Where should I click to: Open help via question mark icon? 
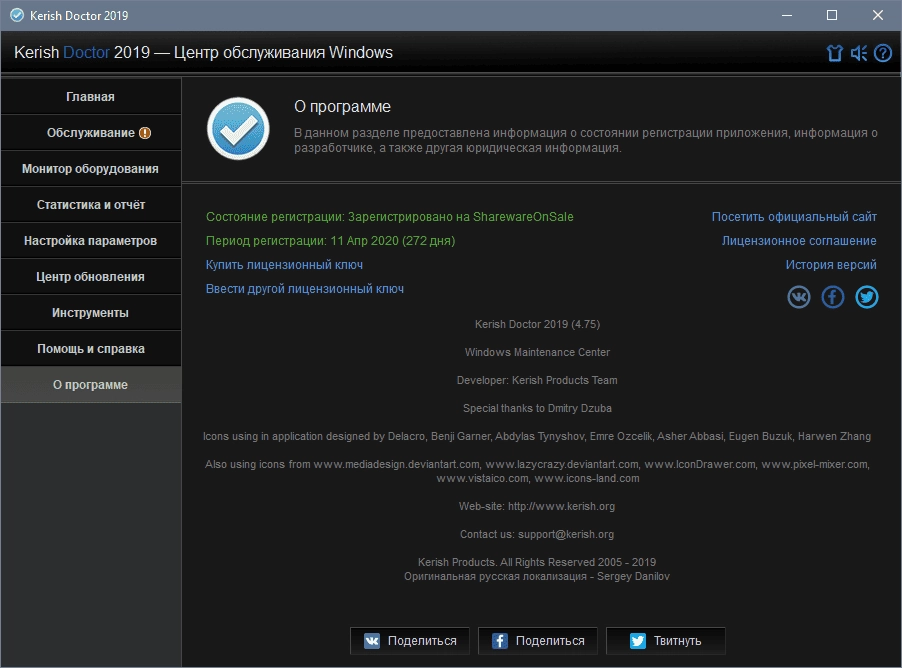pos(882,54)
